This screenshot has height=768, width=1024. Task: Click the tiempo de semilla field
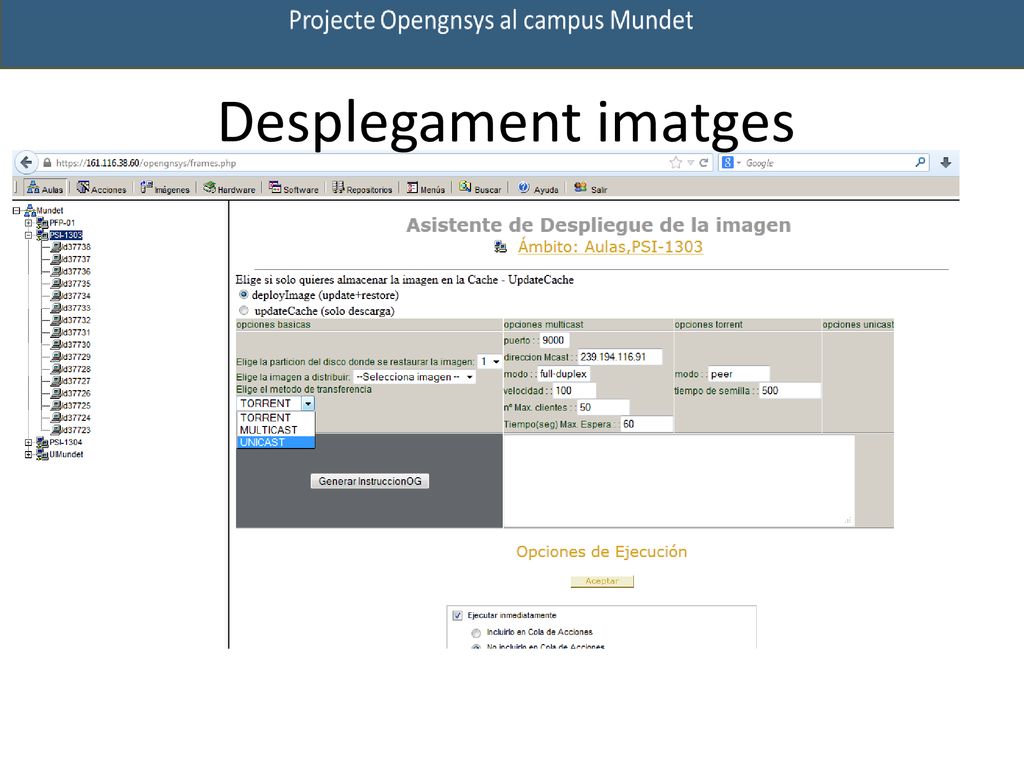790,391
